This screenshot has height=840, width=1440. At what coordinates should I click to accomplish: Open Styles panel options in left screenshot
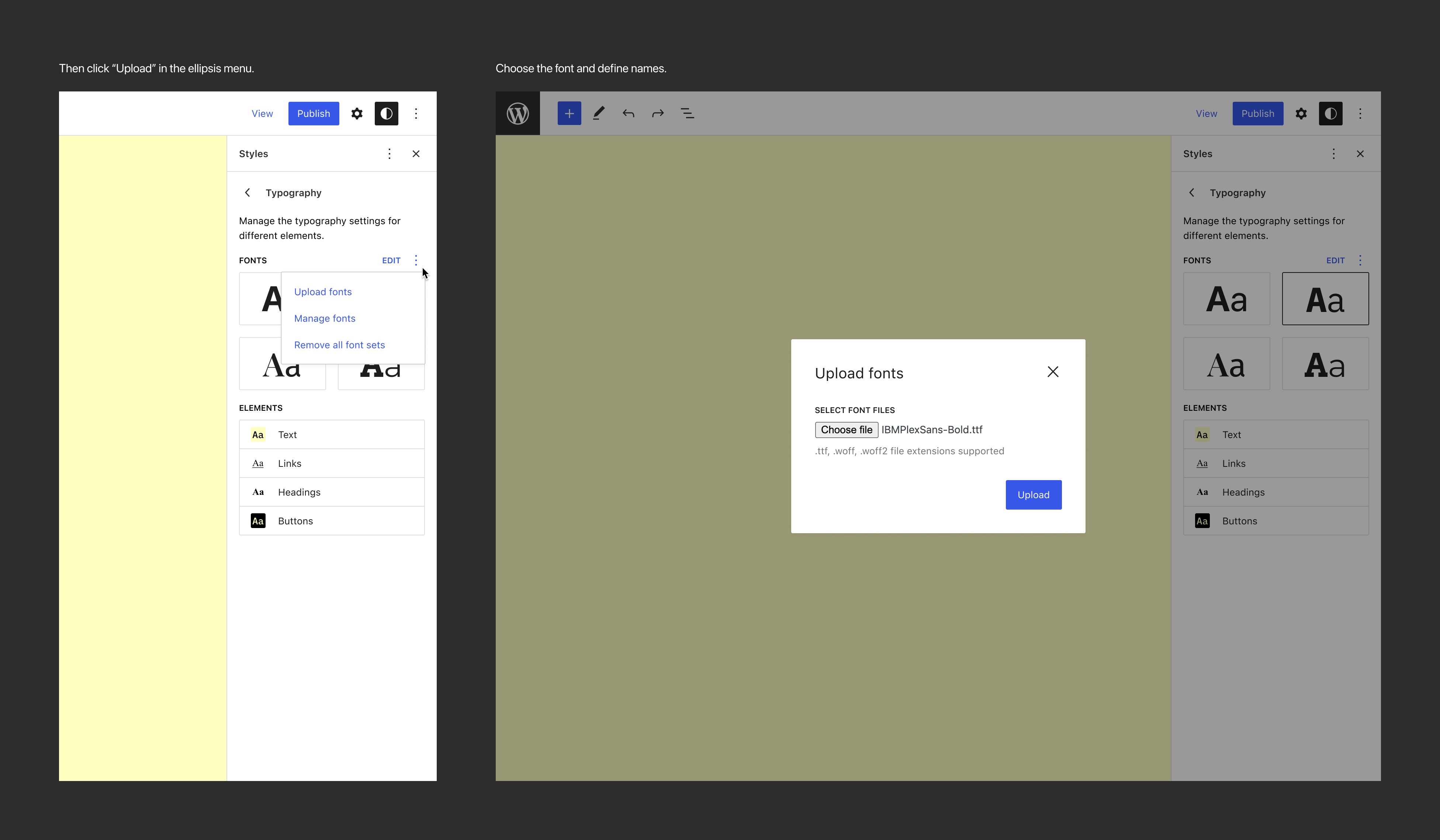pos(389,154)
